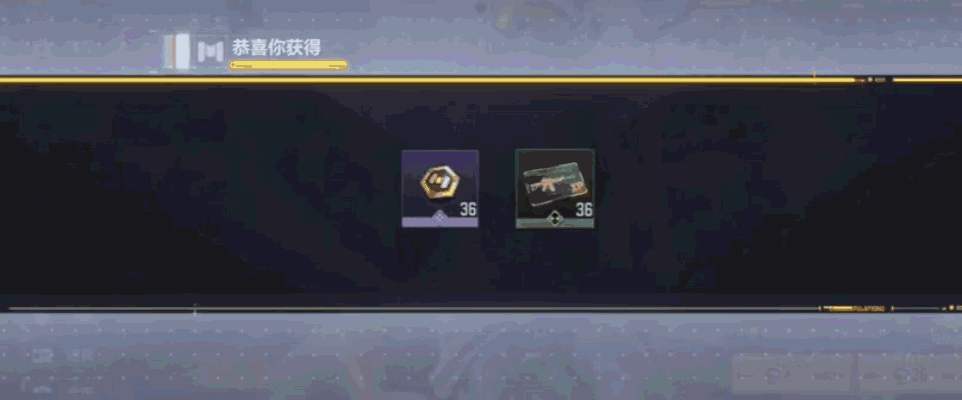962x400 pixels.
Task: Click the white vertical bars emblem
Action: click(177, 52)
